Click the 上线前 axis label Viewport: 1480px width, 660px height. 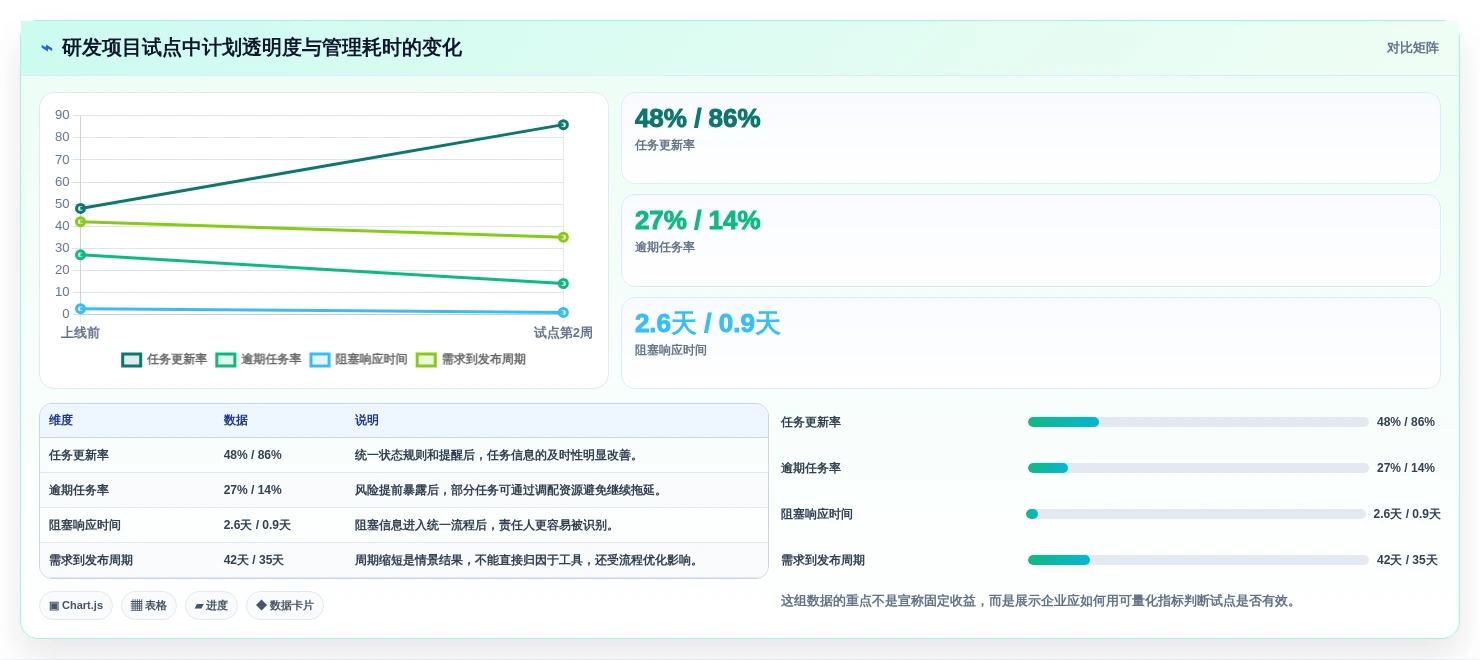(x=80, y=333)
